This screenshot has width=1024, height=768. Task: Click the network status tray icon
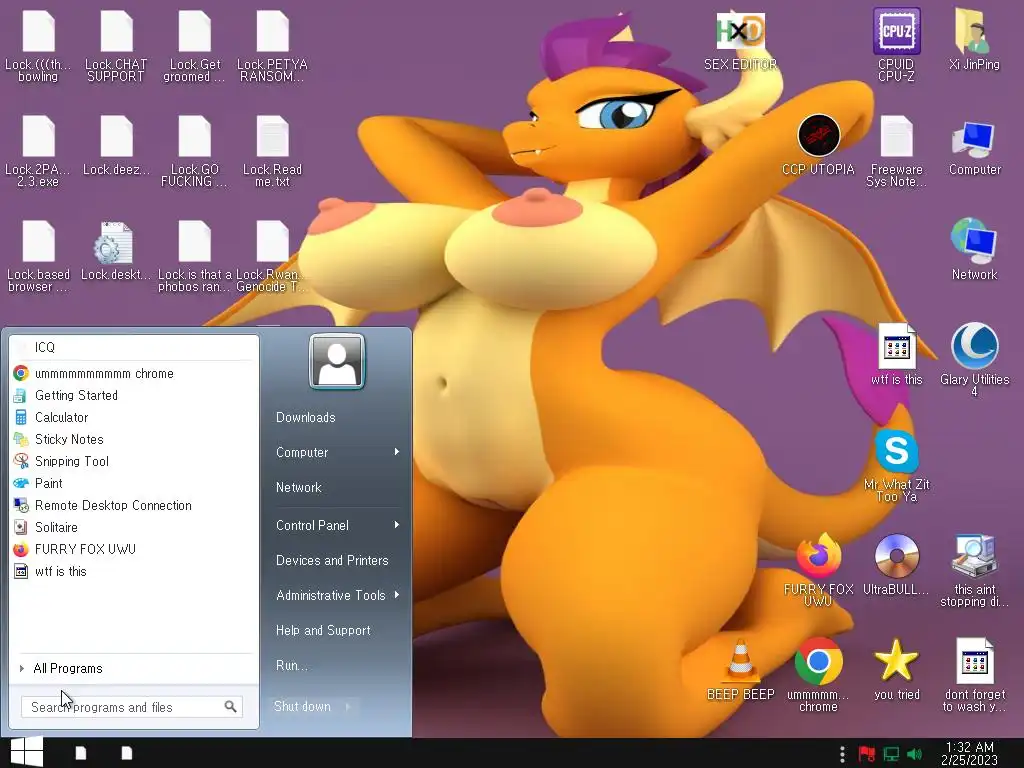tap(891, 754)
